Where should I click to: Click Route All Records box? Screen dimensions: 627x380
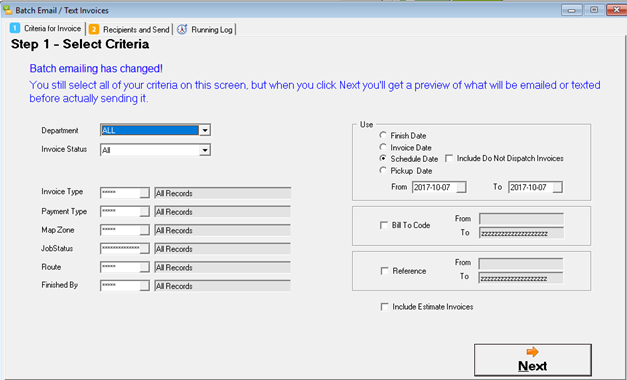[223, 268]
